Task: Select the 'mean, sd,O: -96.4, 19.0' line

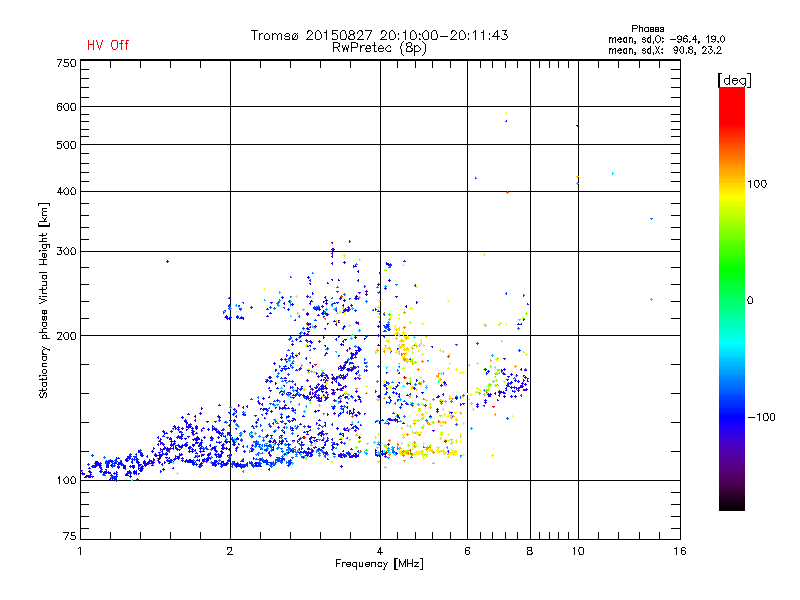Action: click(x=666, y=39)
